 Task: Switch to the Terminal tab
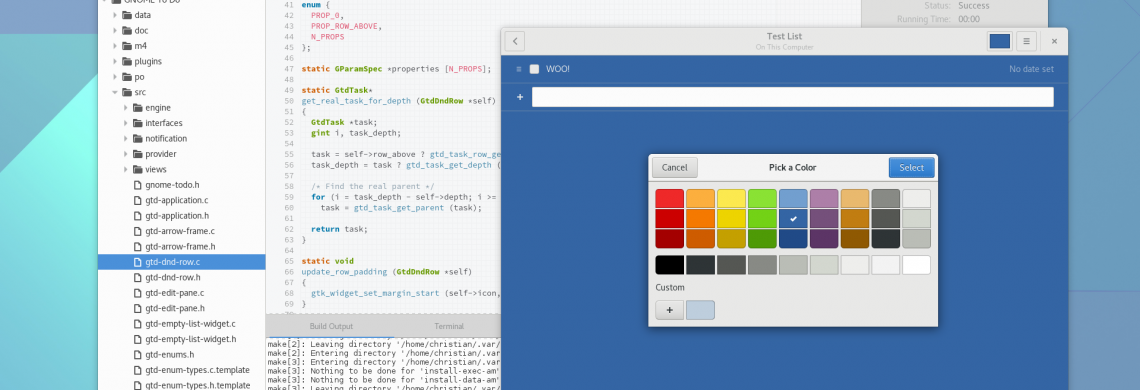[x=449, y=326]
